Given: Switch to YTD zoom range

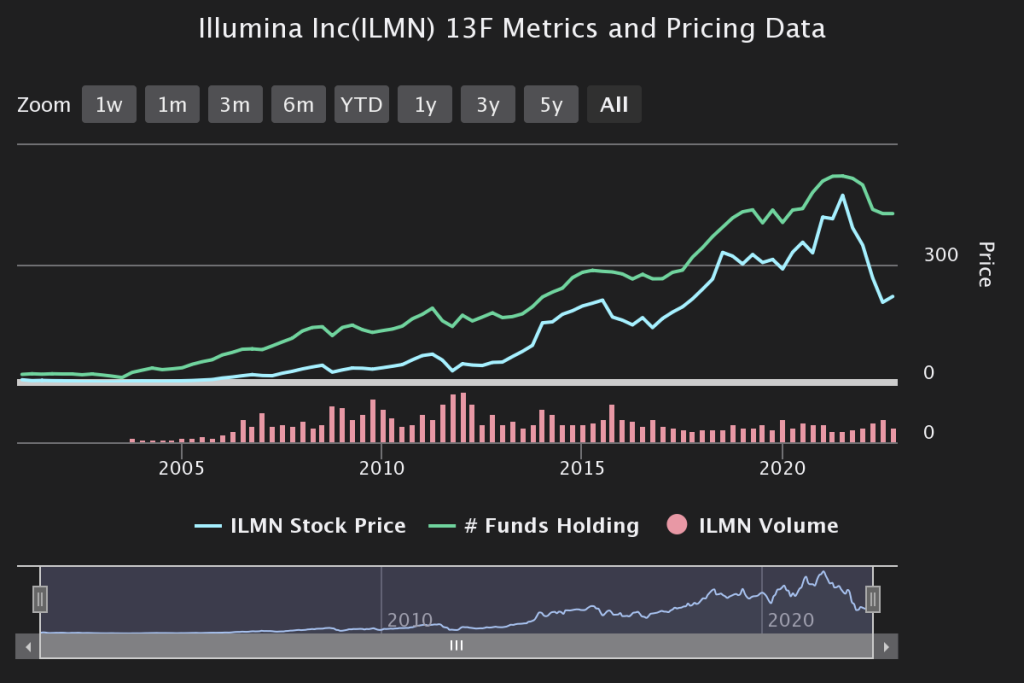Looking at the screenshot, I should click(x=361, y=105).
